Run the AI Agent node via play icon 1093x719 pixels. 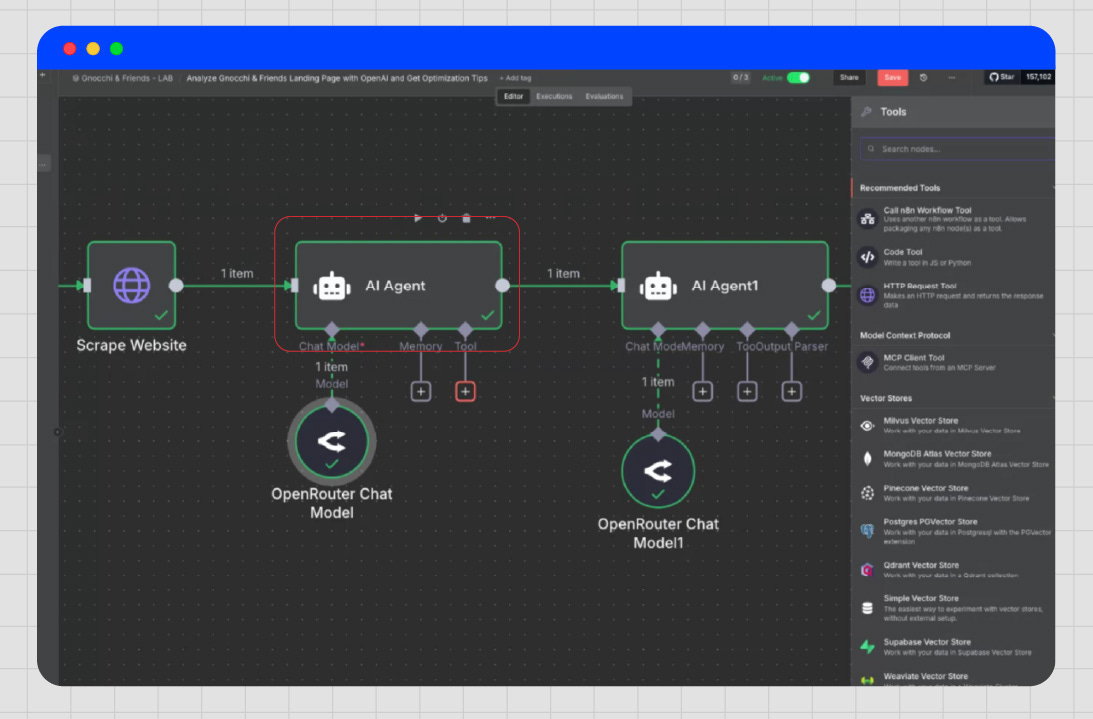click(418, 216)
